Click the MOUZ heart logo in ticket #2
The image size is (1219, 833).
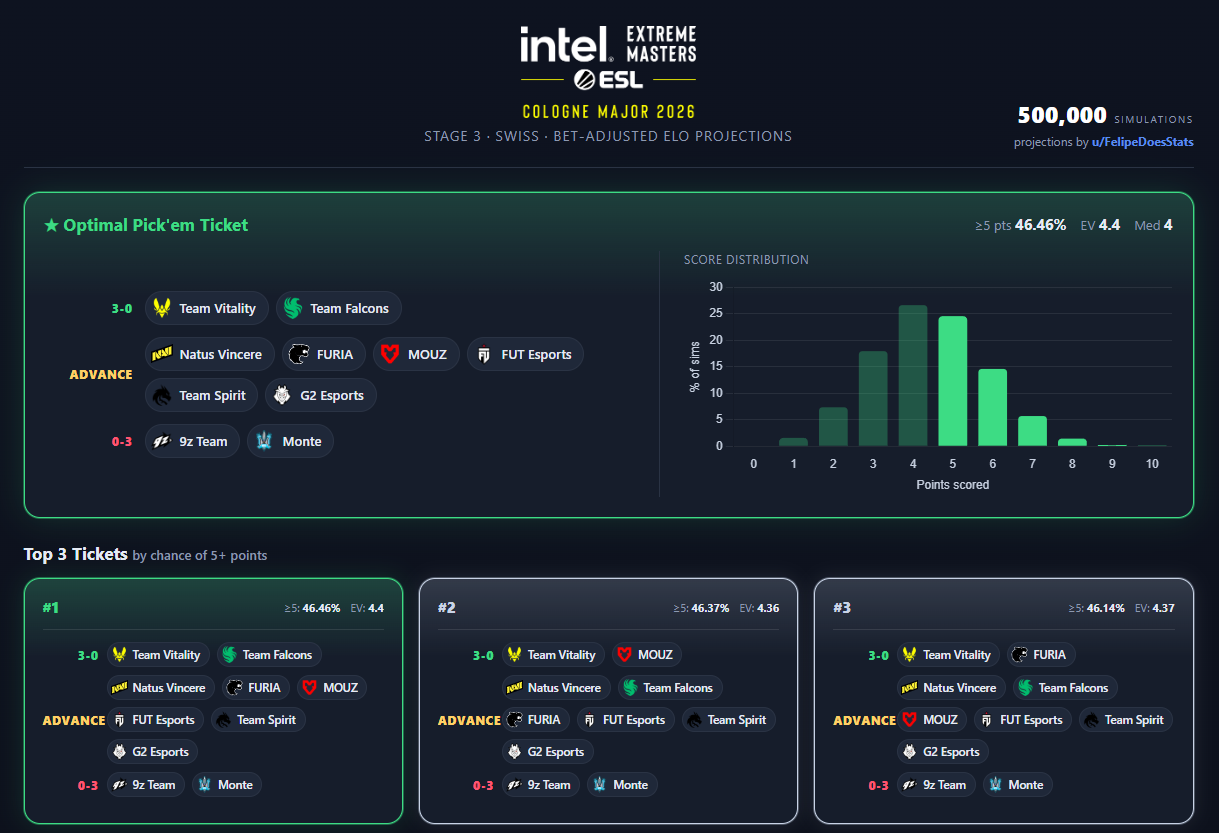coord(625,655)
